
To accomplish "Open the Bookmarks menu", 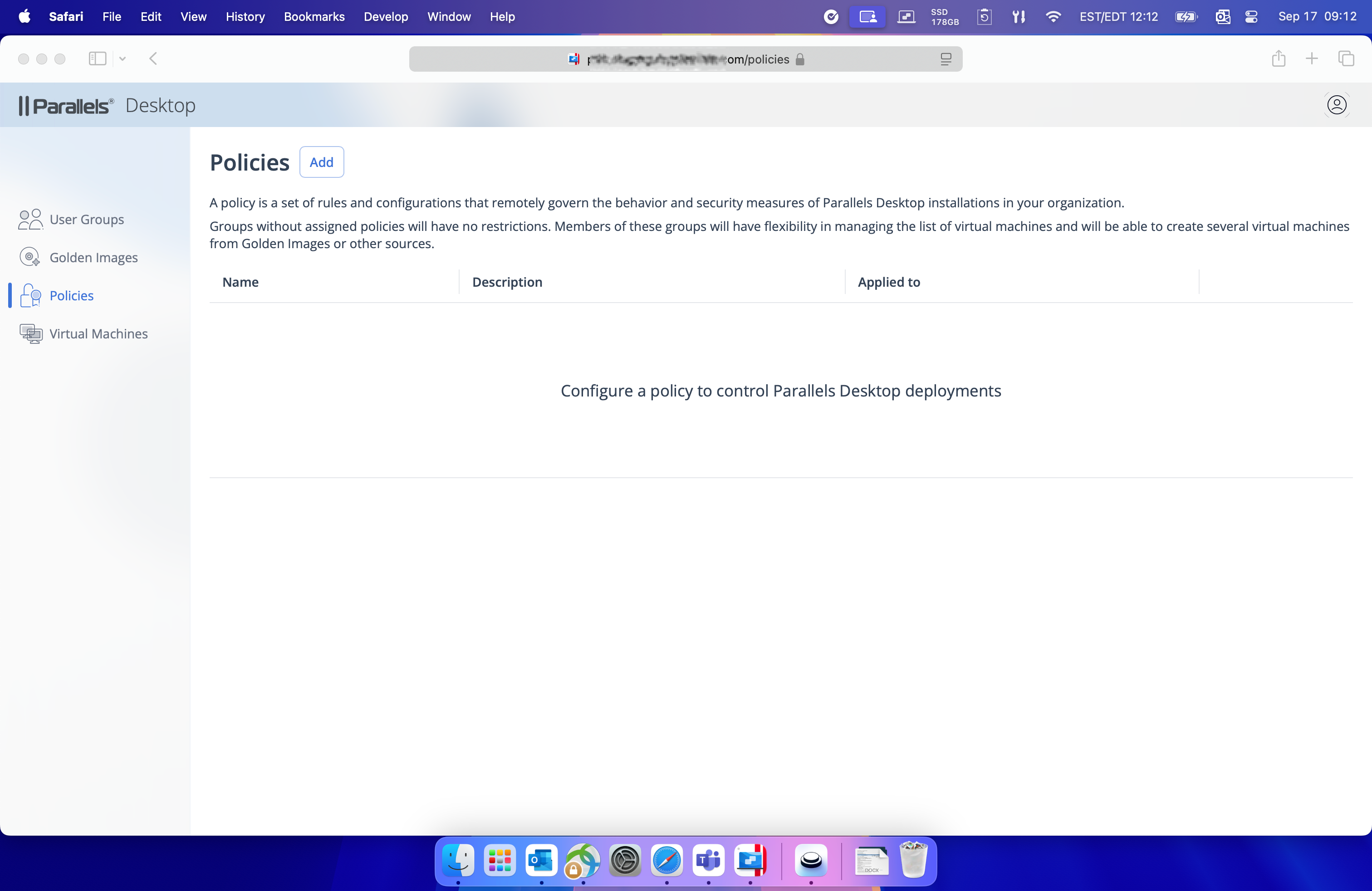I will click(314, 17).
